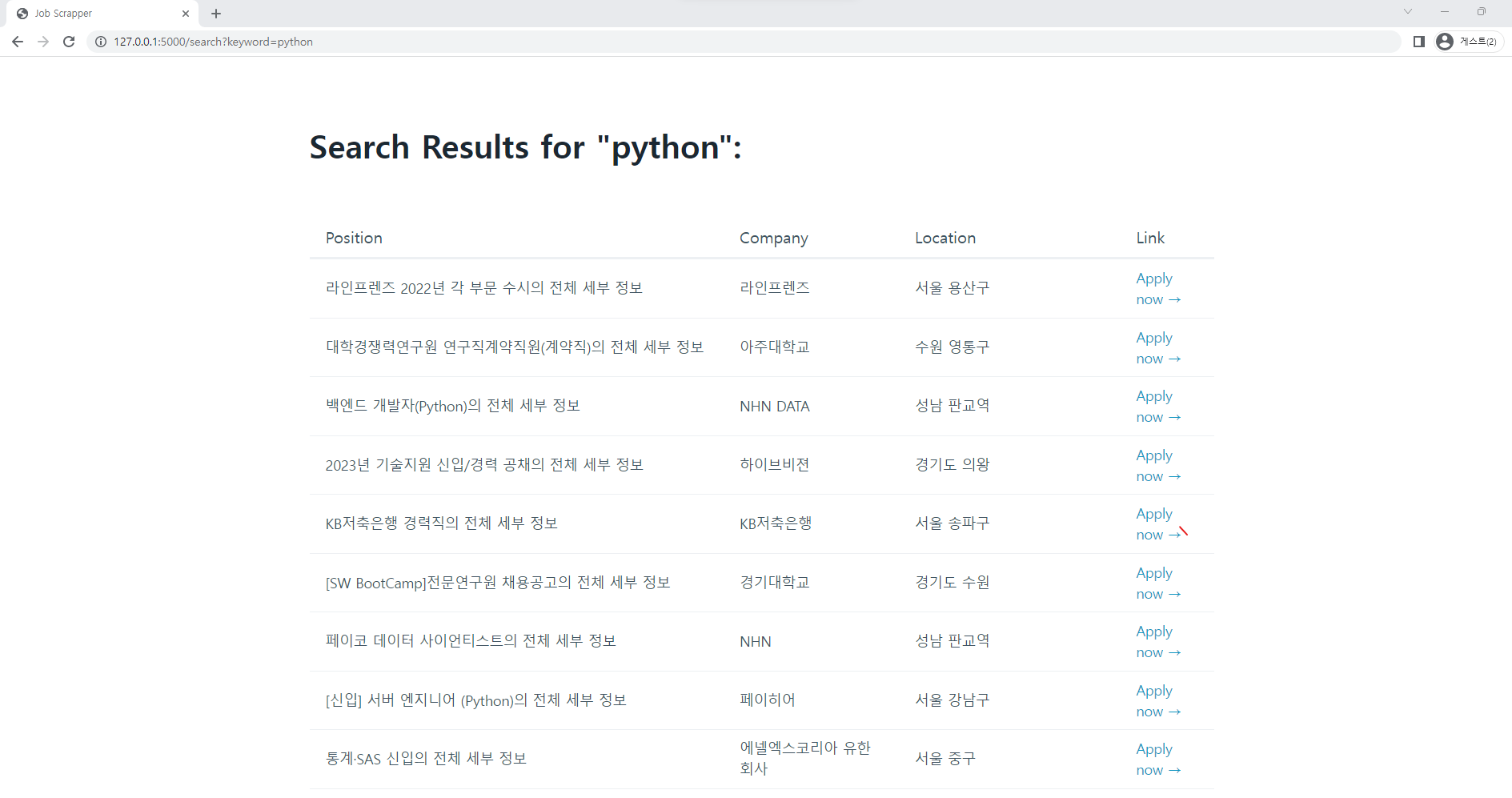The height and width of the screenshot is (798, 1512).
Task: Click the 하이브비젼 company cell
Action: (x=775, y=465)
